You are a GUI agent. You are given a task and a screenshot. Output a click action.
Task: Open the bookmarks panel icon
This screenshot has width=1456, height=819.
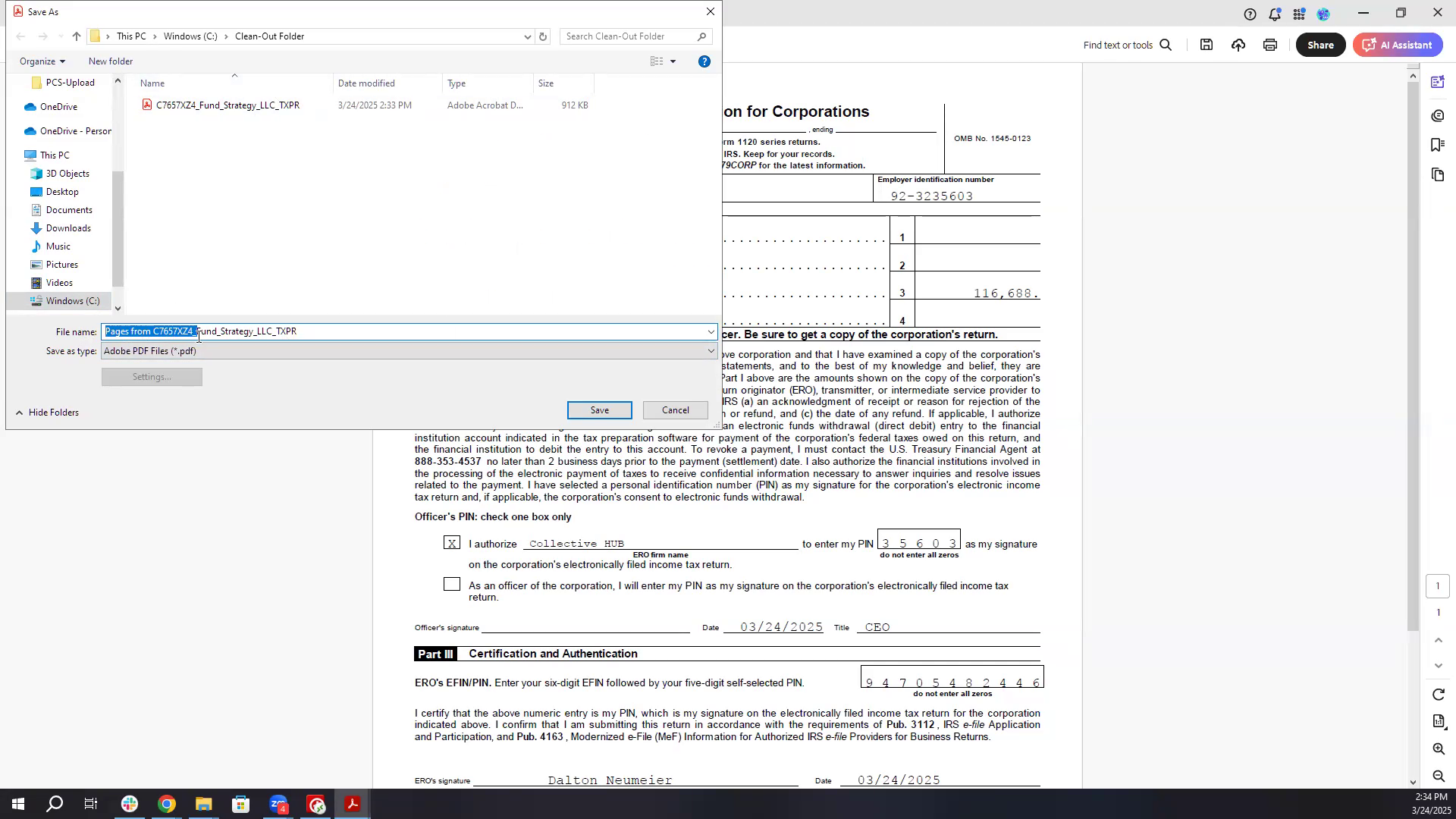[1437, 145]
